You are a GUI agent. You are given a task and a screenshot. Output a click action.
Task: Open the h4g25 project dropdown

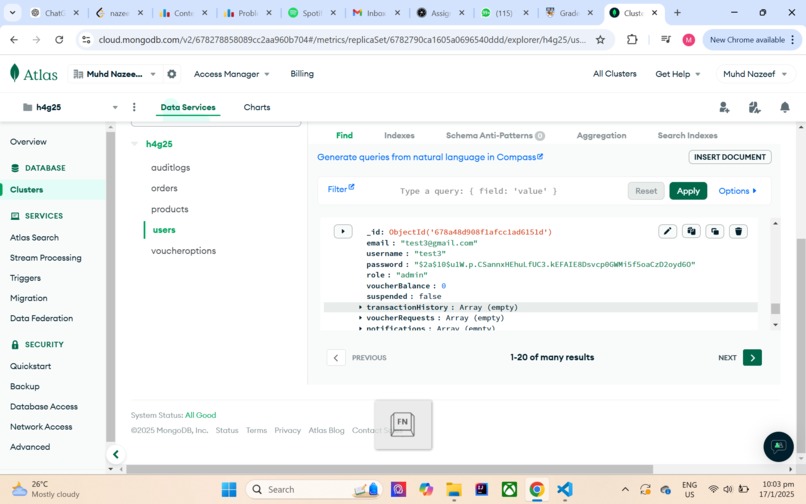(115, 107)
